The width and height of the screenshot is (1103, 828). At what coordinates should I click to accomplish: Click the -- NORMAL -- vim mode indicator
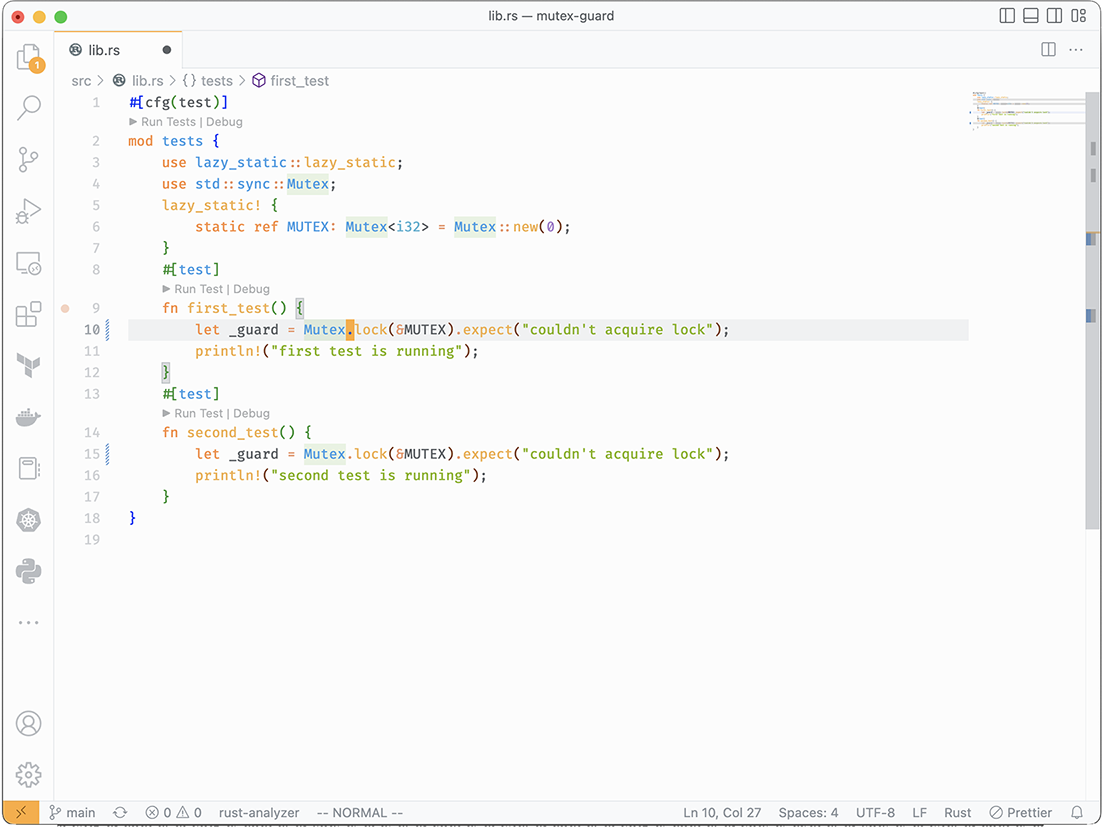tap(359, 813)
